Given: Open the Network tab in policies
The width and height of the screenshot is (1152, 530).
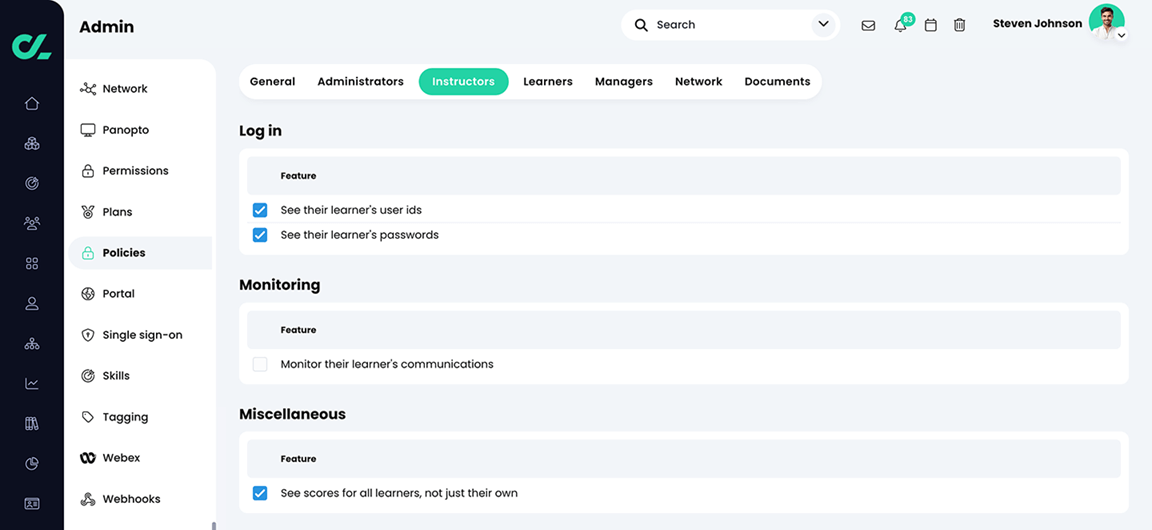Looking at the screenshot, I should [x=699, y=82].
